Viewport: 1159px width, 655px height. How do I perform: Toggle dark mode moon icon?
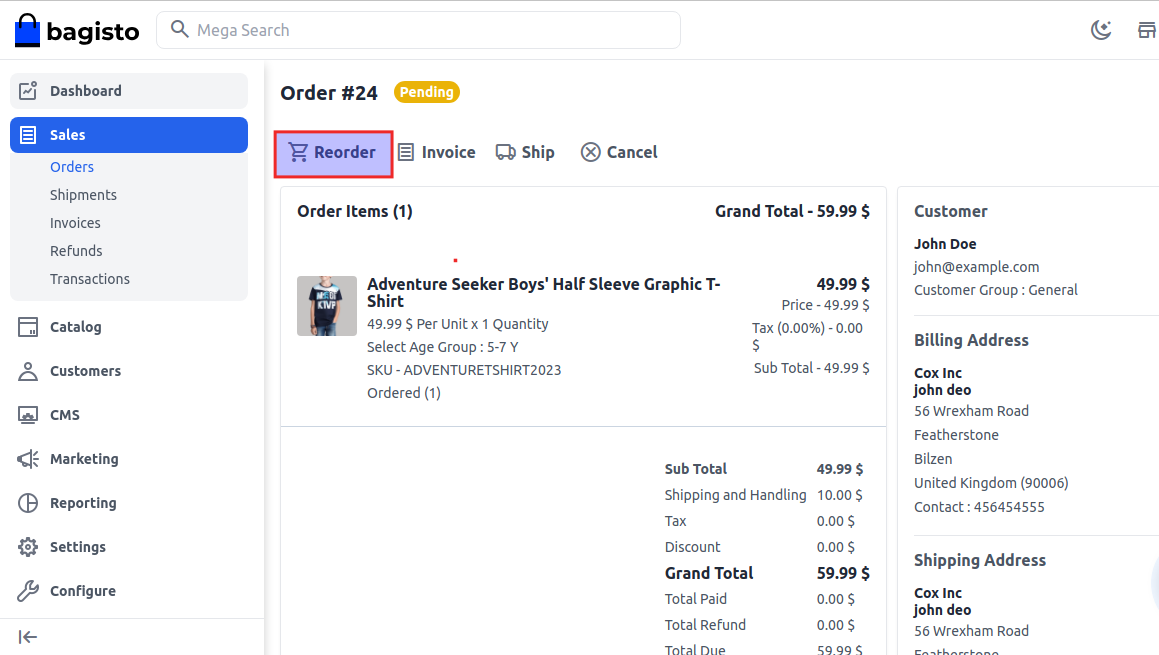pos(1101,30)
